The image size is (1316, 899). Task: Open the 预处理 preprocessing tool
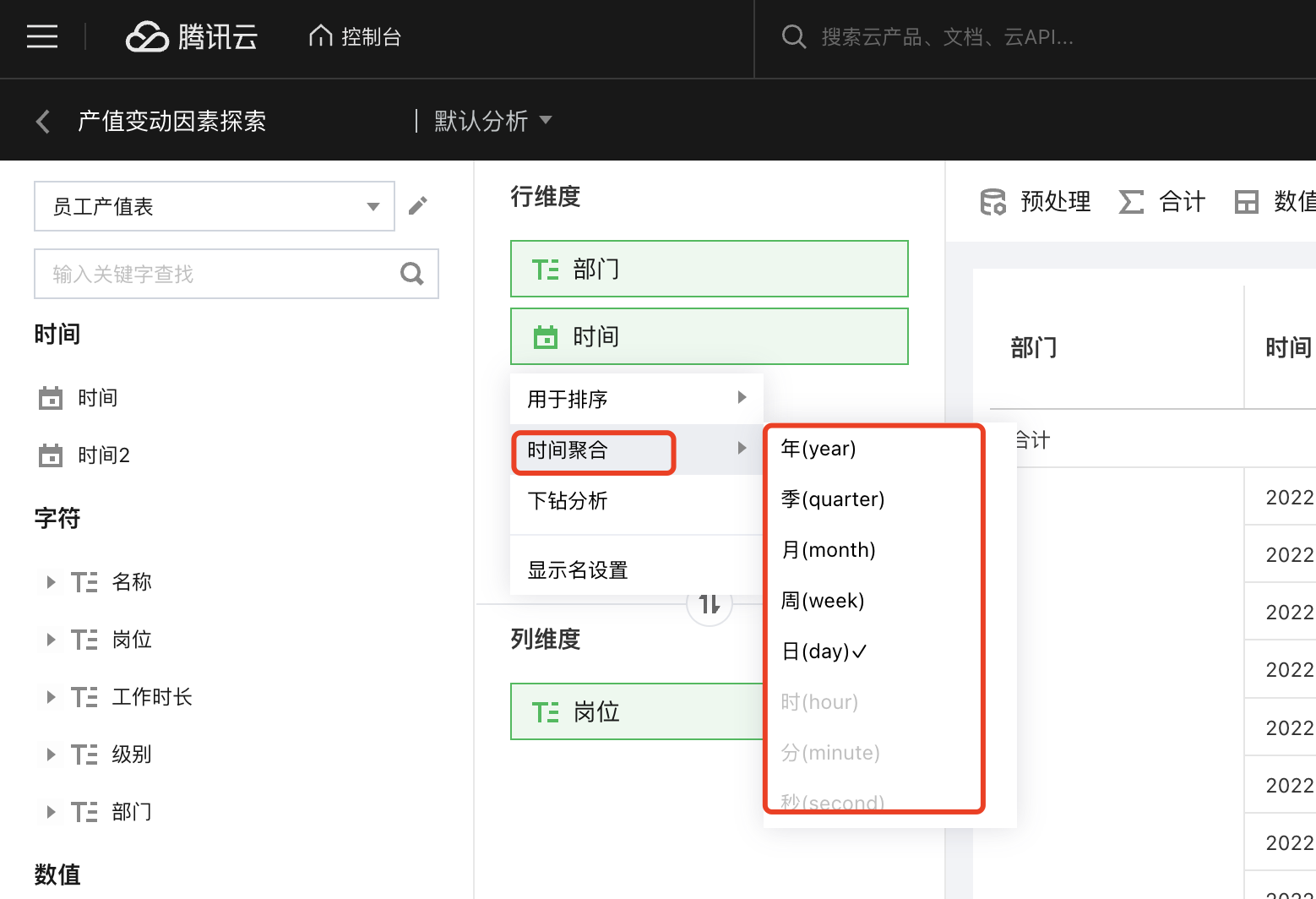tap(1036, 202)
